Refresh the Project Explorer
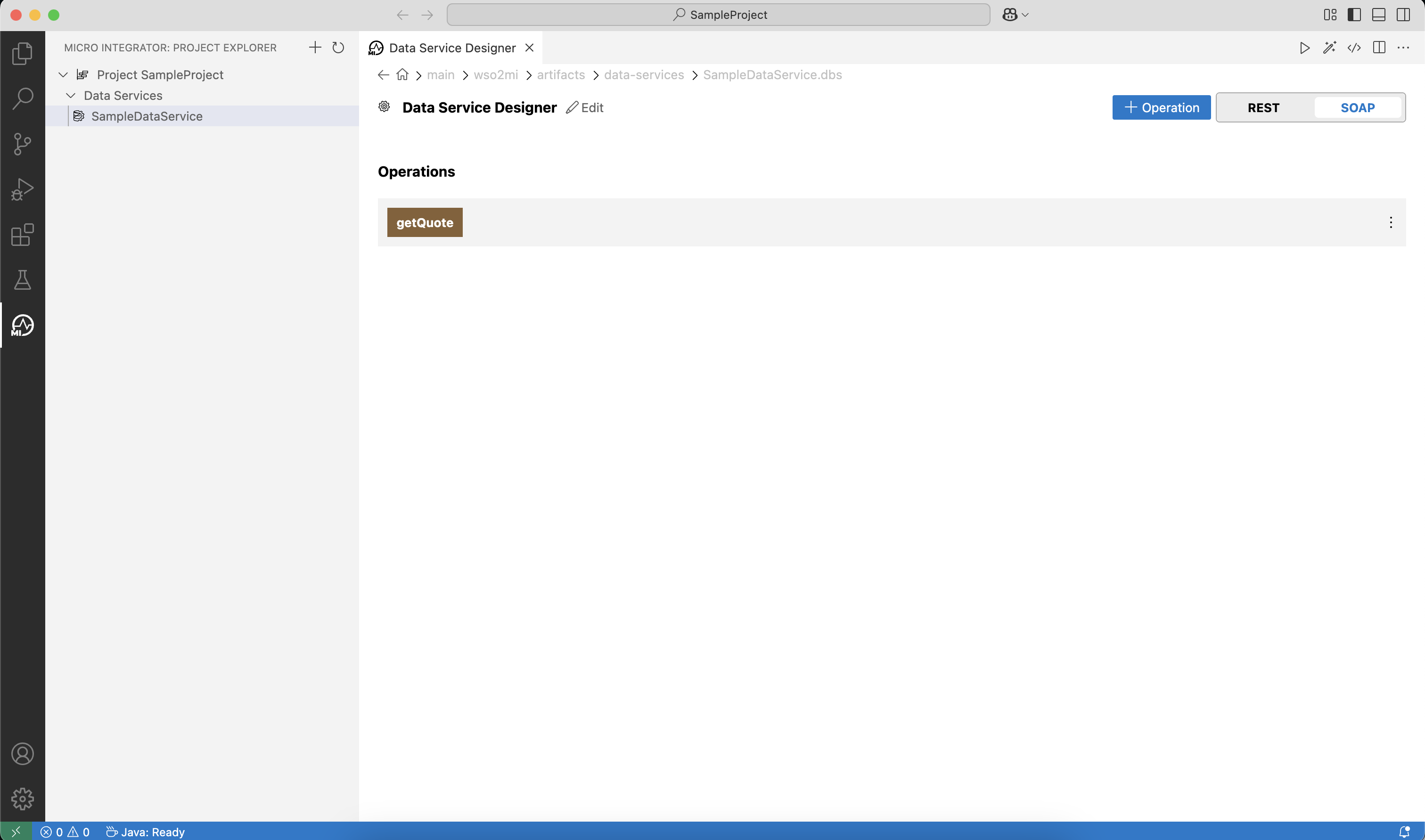Image resolution: width=1425 pixels, height=840 pixels. click(x=338, y=48)
